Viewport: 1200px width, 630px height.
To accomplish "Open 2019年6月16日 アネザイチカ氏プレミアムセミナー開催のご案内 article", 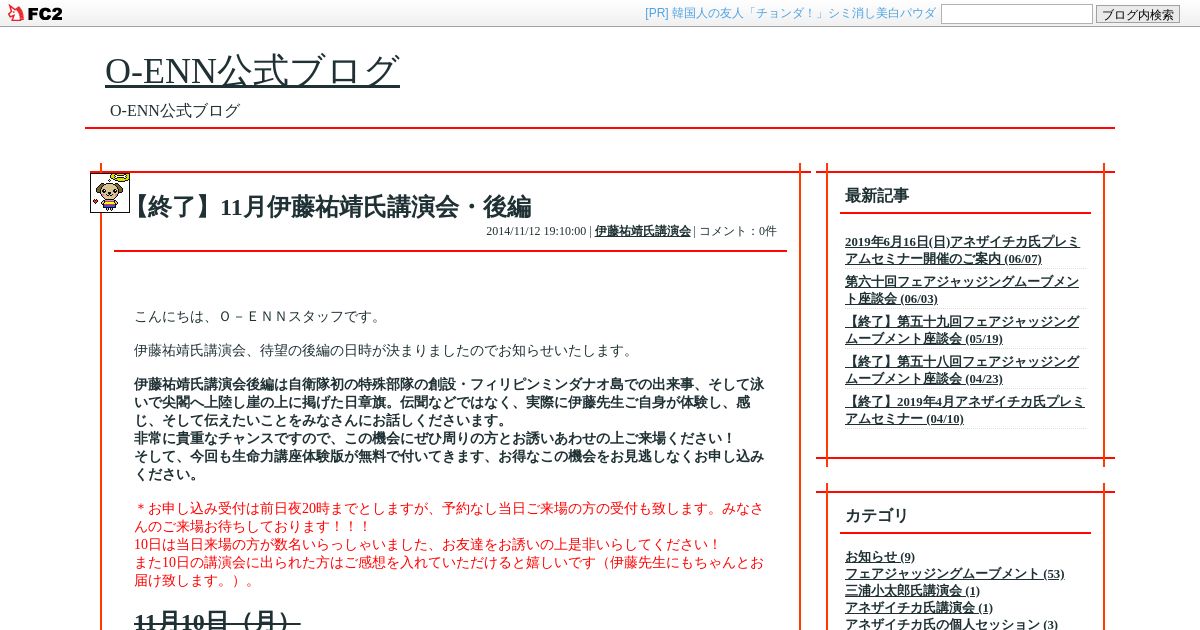I will point(963,250).
